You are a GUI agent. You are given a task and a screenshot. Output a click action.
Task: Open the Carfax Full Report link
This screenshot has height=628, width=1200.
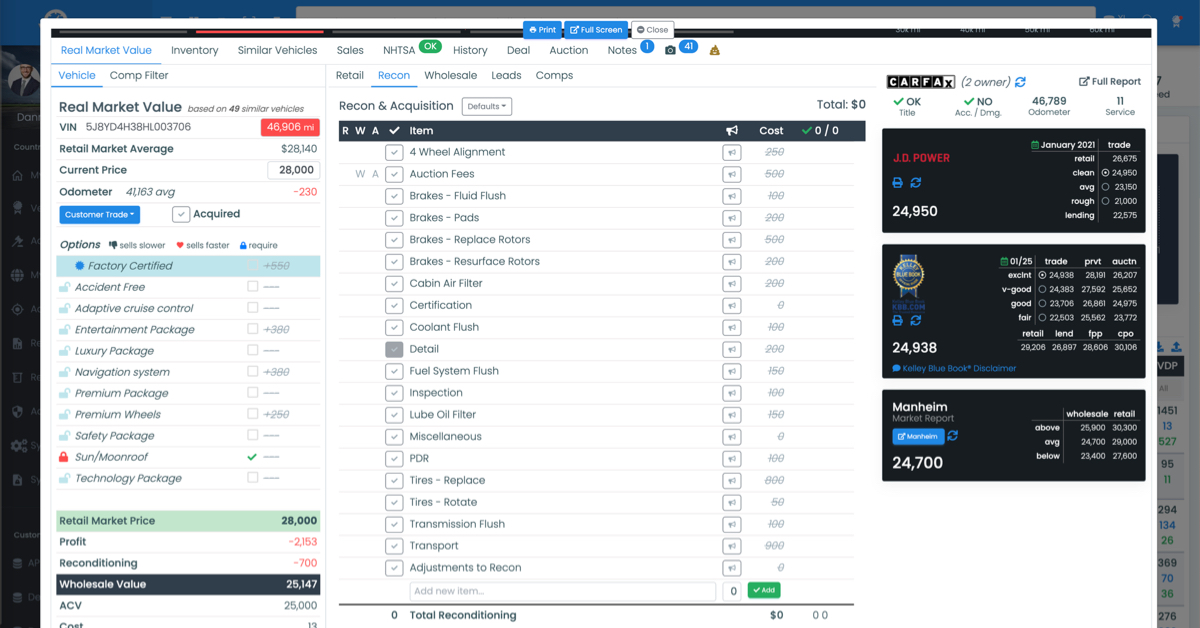[1110, 82]
